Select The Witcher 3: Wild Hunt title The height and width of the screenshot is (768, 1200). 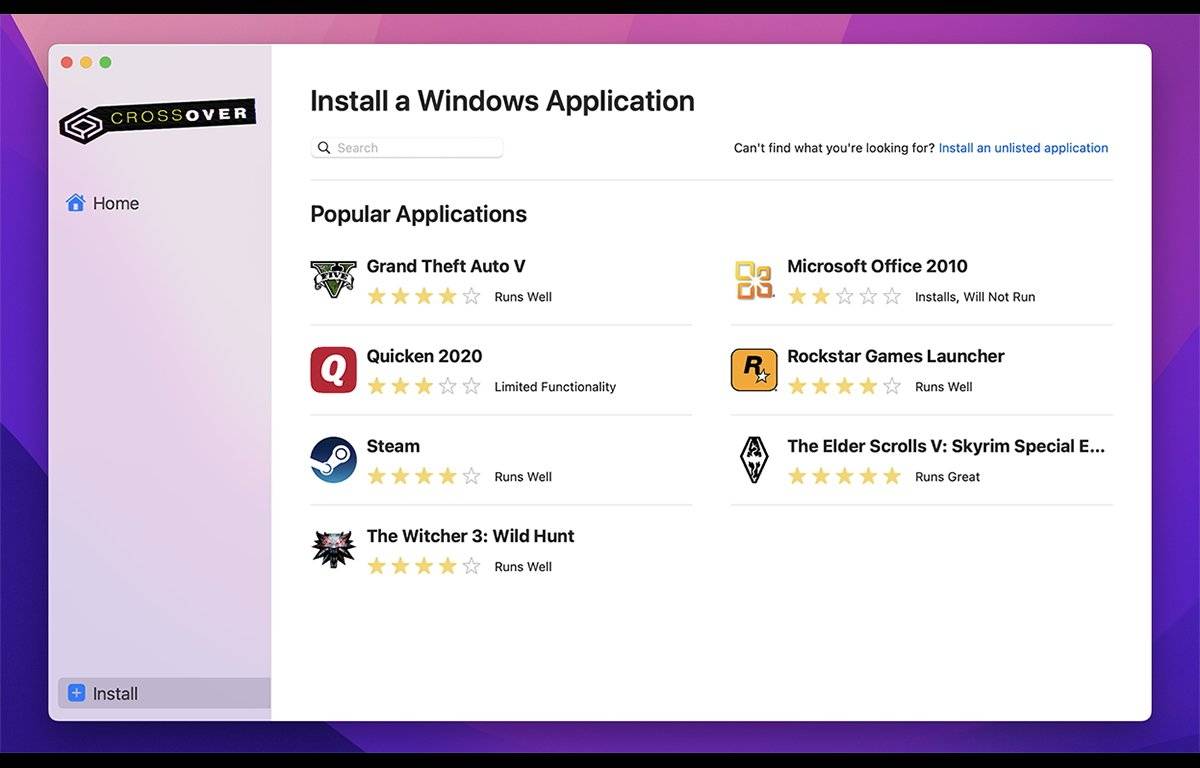(470, 536)
